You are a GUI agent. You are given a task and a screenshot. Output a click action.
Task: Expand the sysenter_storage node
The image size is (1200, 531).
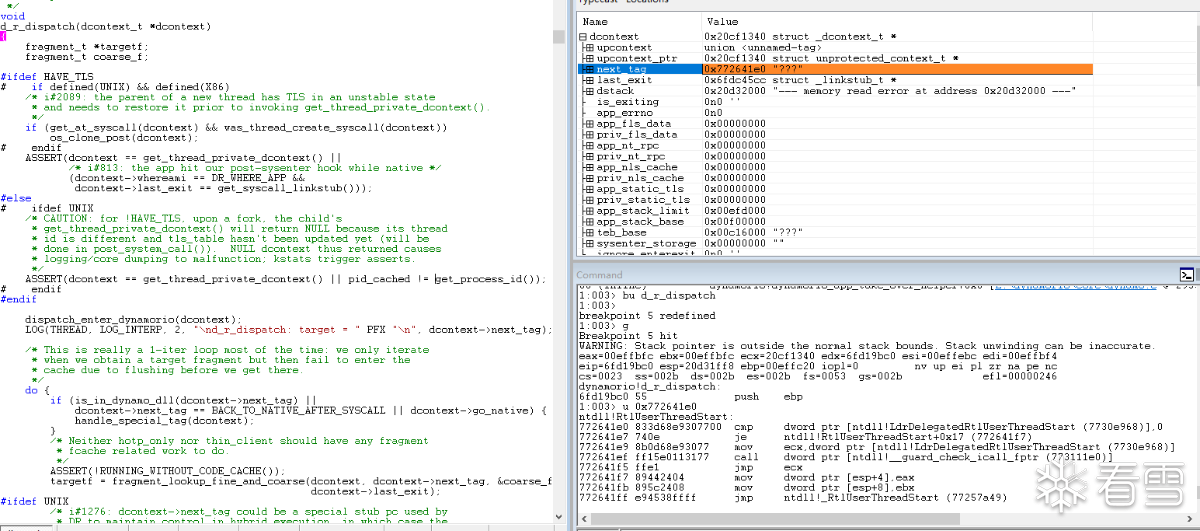(590, 243)
